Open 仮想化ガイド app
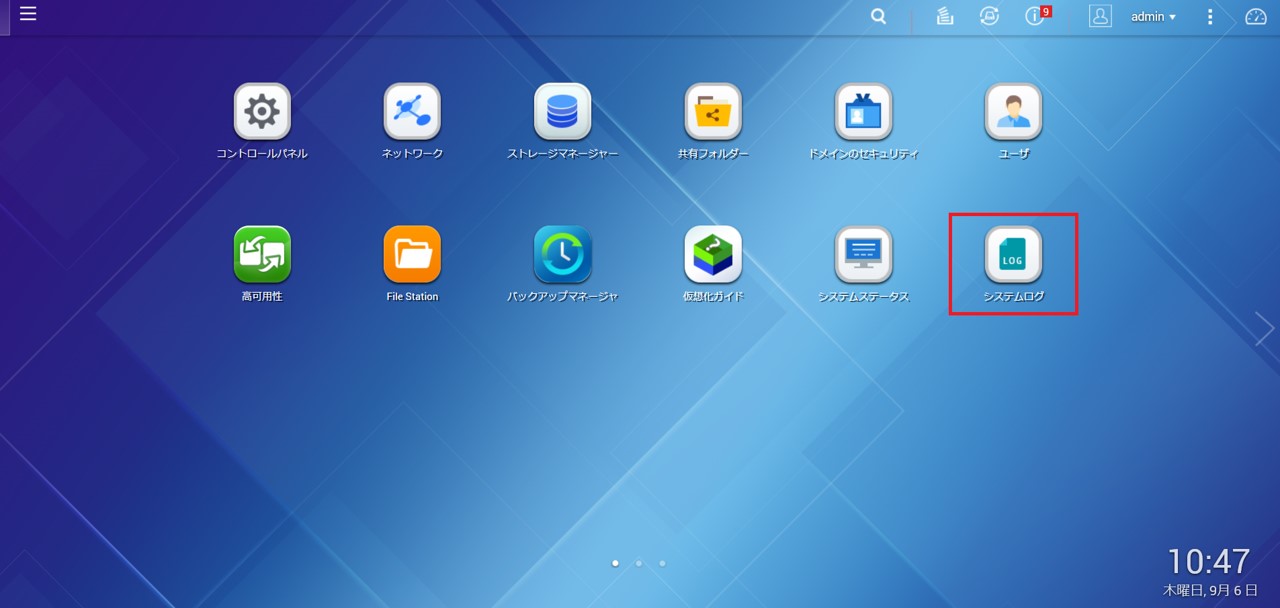This screenshot has width=1280, height=608. pos(713,254)
